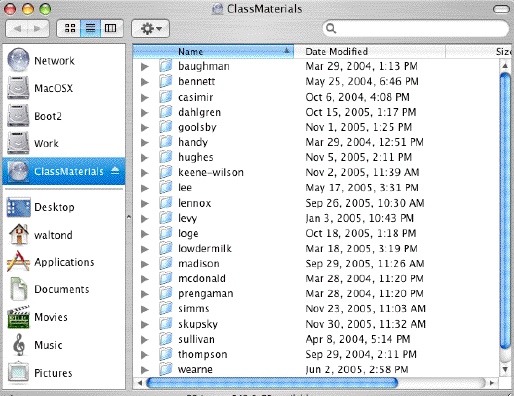Select the thompson folder name
Viewport: 514px width, 396px height.
(202, 354)
